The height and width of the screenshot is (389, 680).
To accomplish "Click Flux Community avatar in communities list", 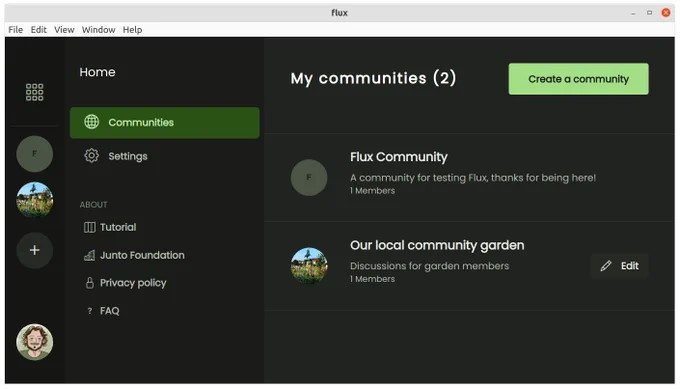I will 309,177.
